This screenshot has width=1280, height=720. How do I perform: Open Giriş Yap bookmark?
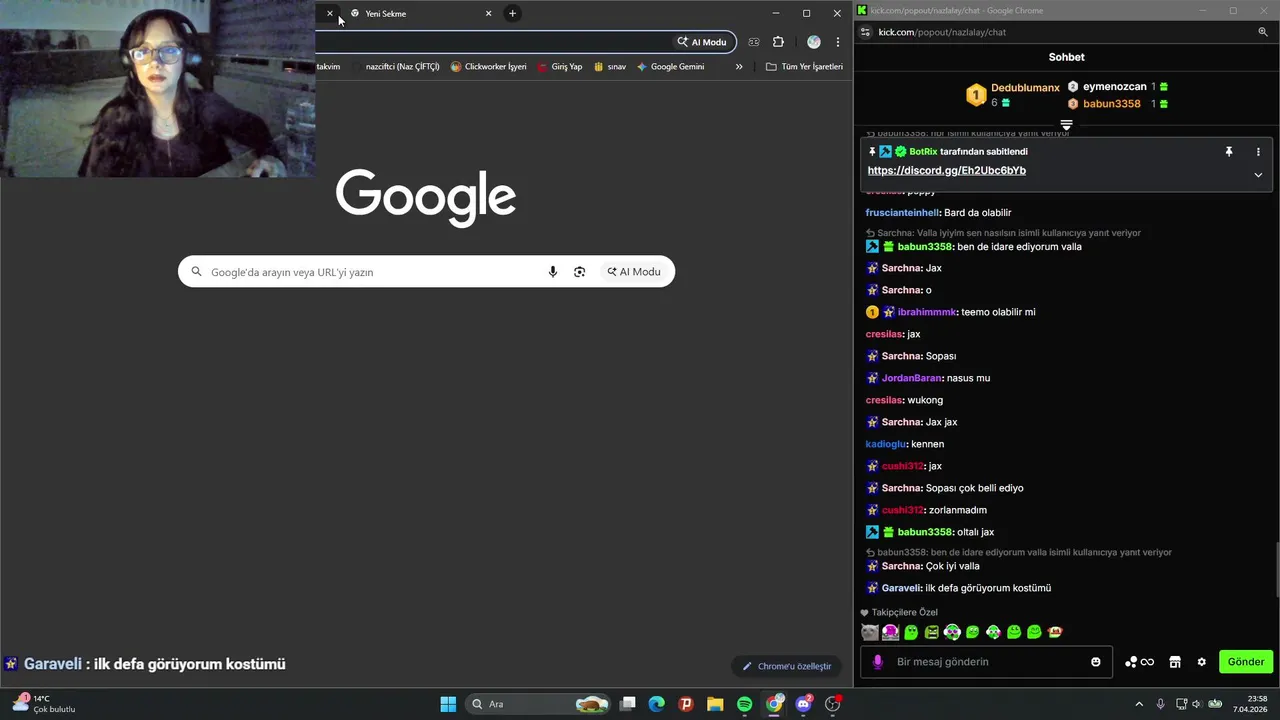tap(560, 67)
